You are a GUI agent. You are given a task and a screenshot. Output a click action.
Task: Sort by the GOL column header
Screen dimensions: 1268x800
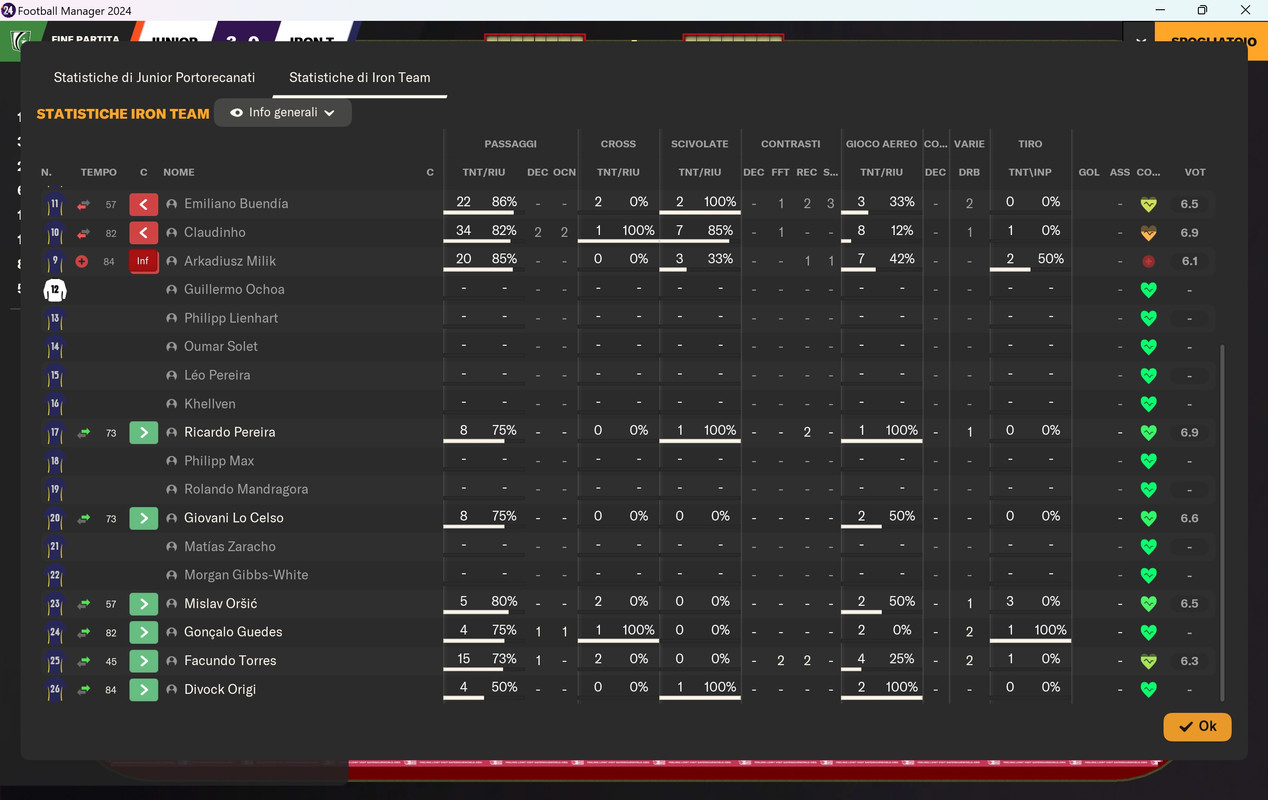pyautogui.click(x=1089, y=172)
